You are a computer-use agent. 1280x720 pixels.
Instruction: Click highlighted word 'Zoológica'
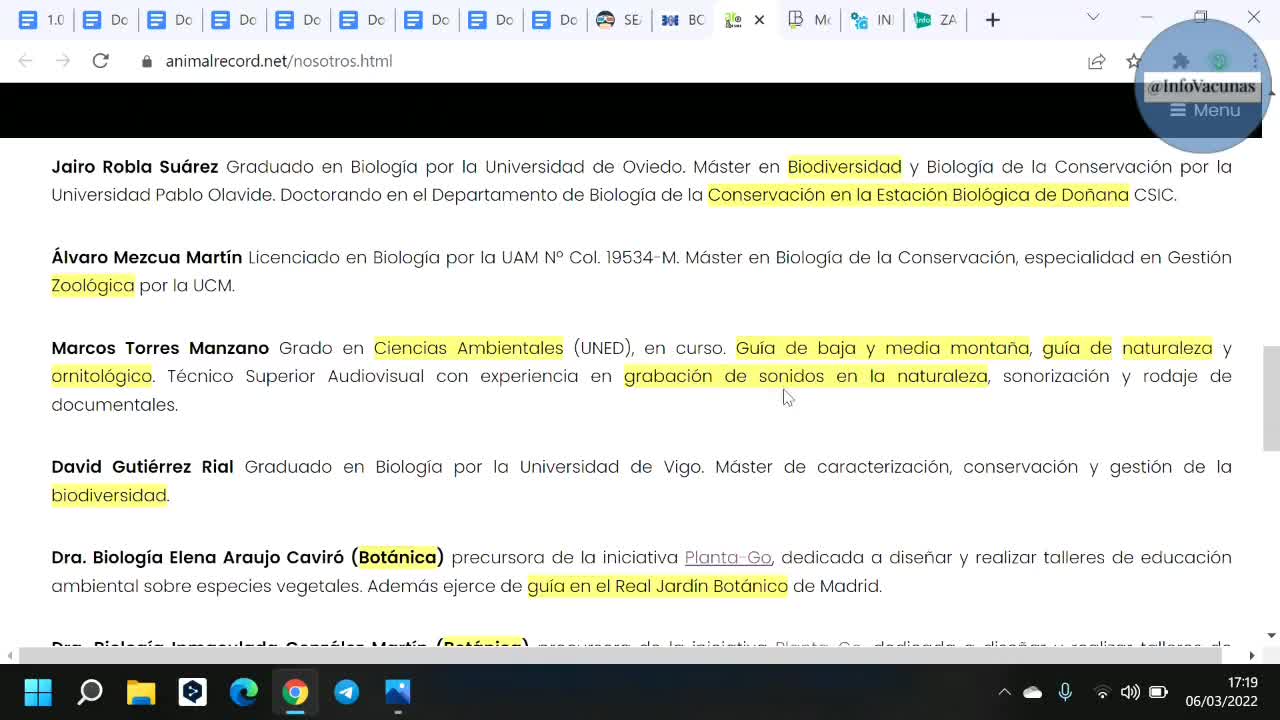tap(93, 286)
